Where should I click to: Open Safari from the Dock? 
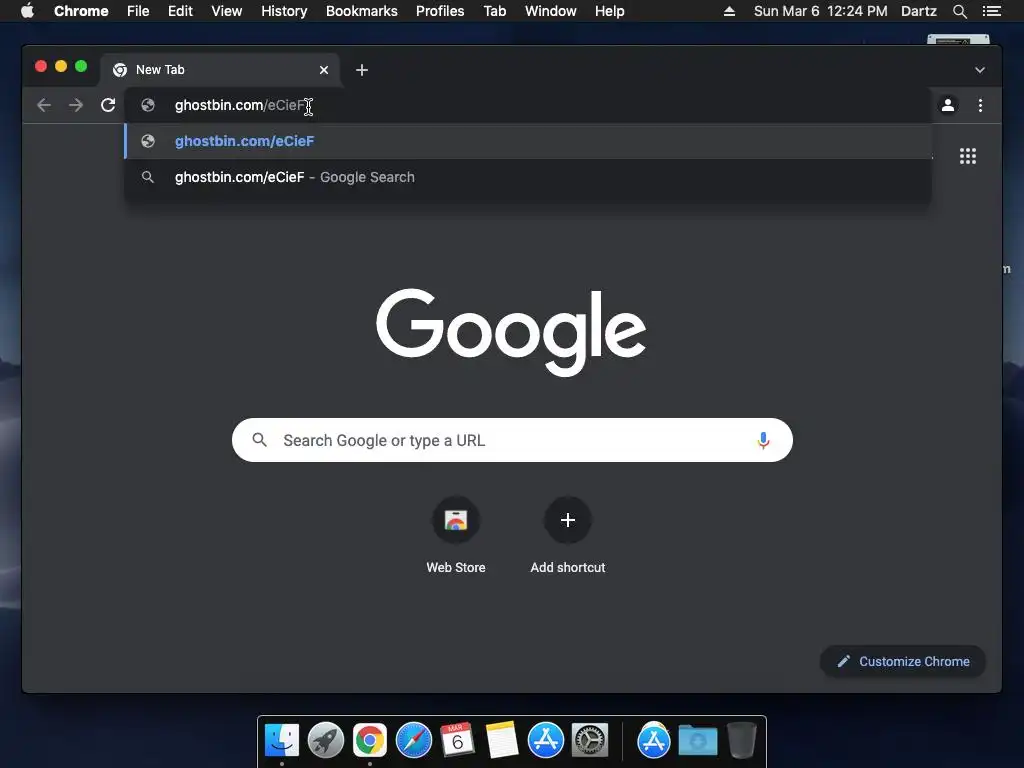coord(414,740)
